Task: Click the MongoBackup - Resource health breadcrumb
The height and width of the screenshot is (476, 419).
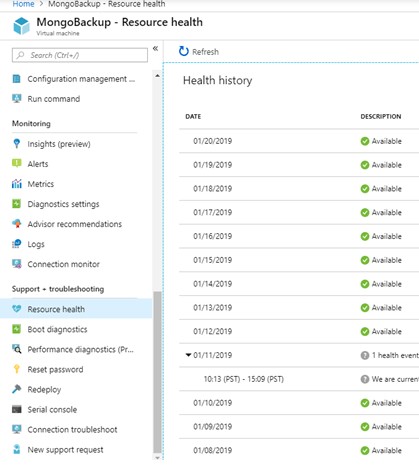Action: (x=107, y=4)
